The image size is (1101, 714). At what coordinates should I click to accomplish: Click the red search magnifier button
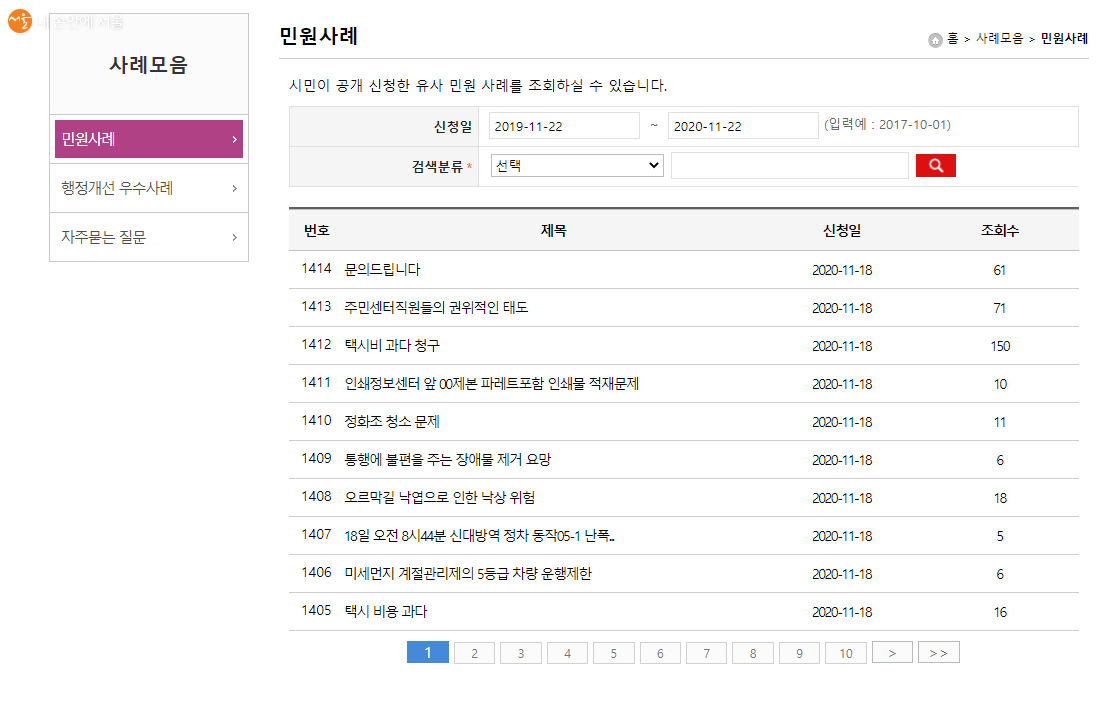pos(935,166)
